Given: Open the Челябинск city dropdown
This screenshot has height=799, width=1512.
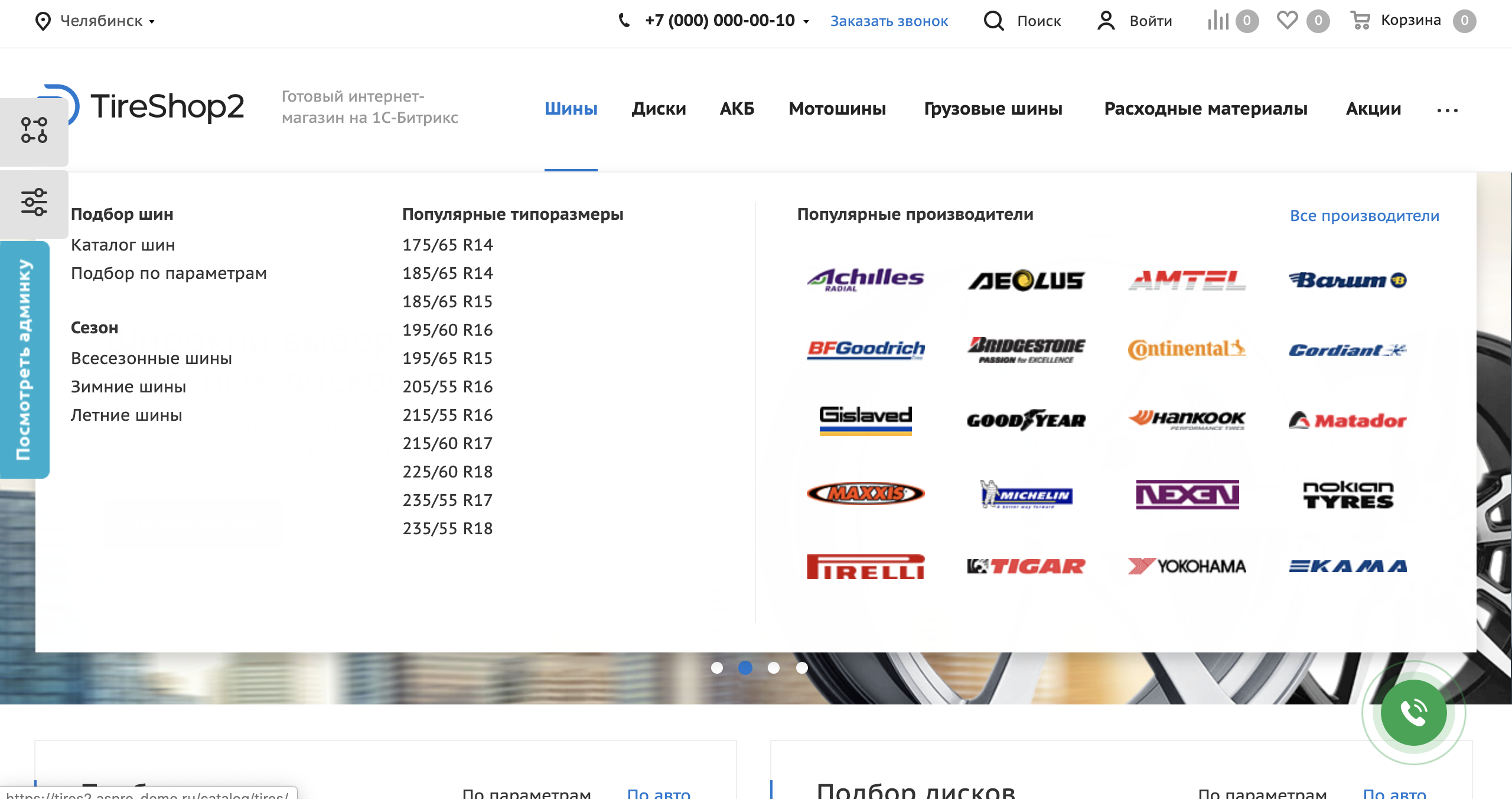Looking at the screenshot, I should pos(107,21).
